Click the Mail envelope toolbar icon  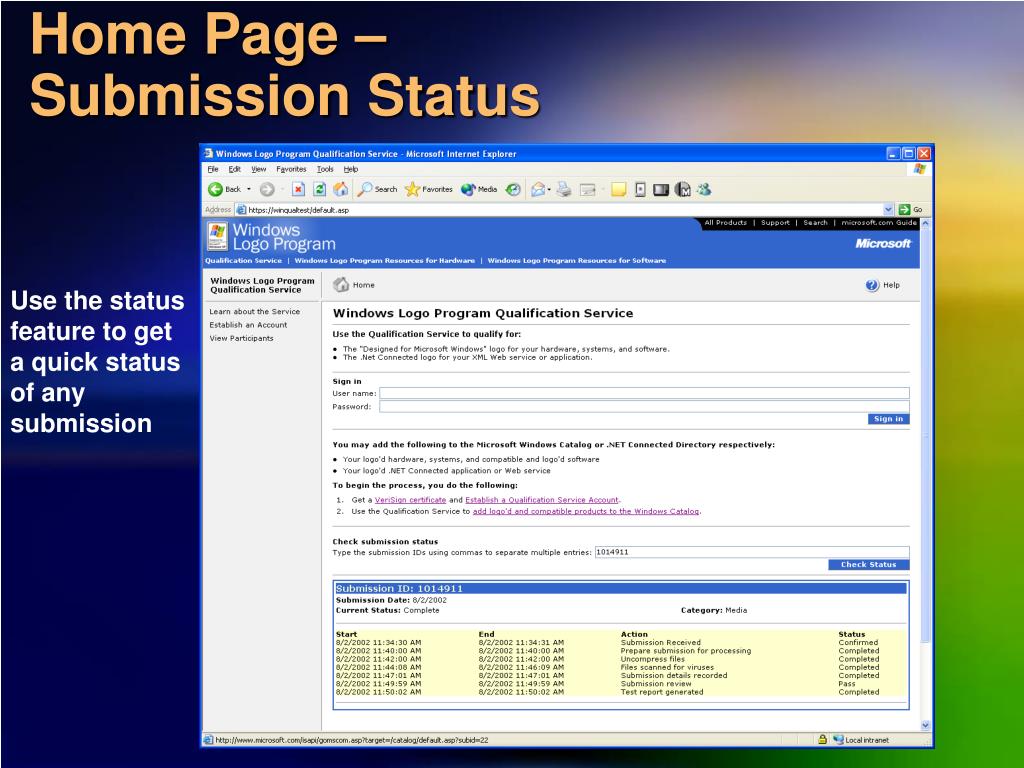click(537, 189)
